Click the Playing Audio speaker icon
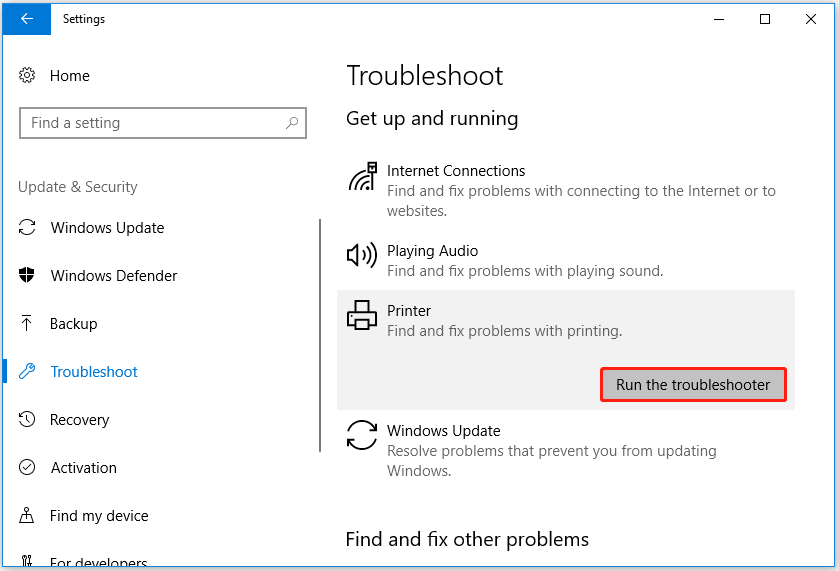 point(362,256)
